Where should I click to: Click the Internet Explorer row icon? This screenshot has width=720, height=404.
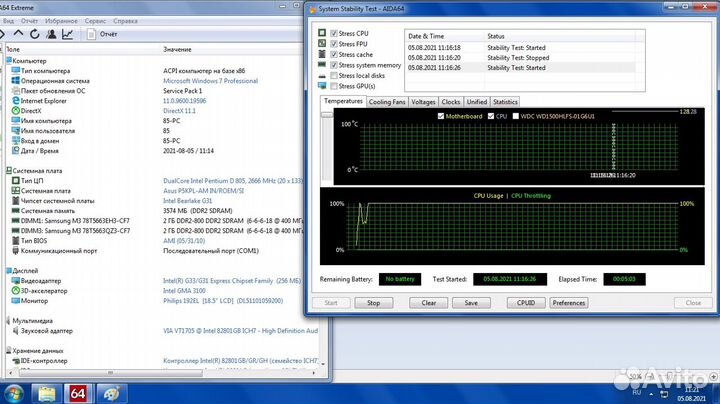[16, 101]
